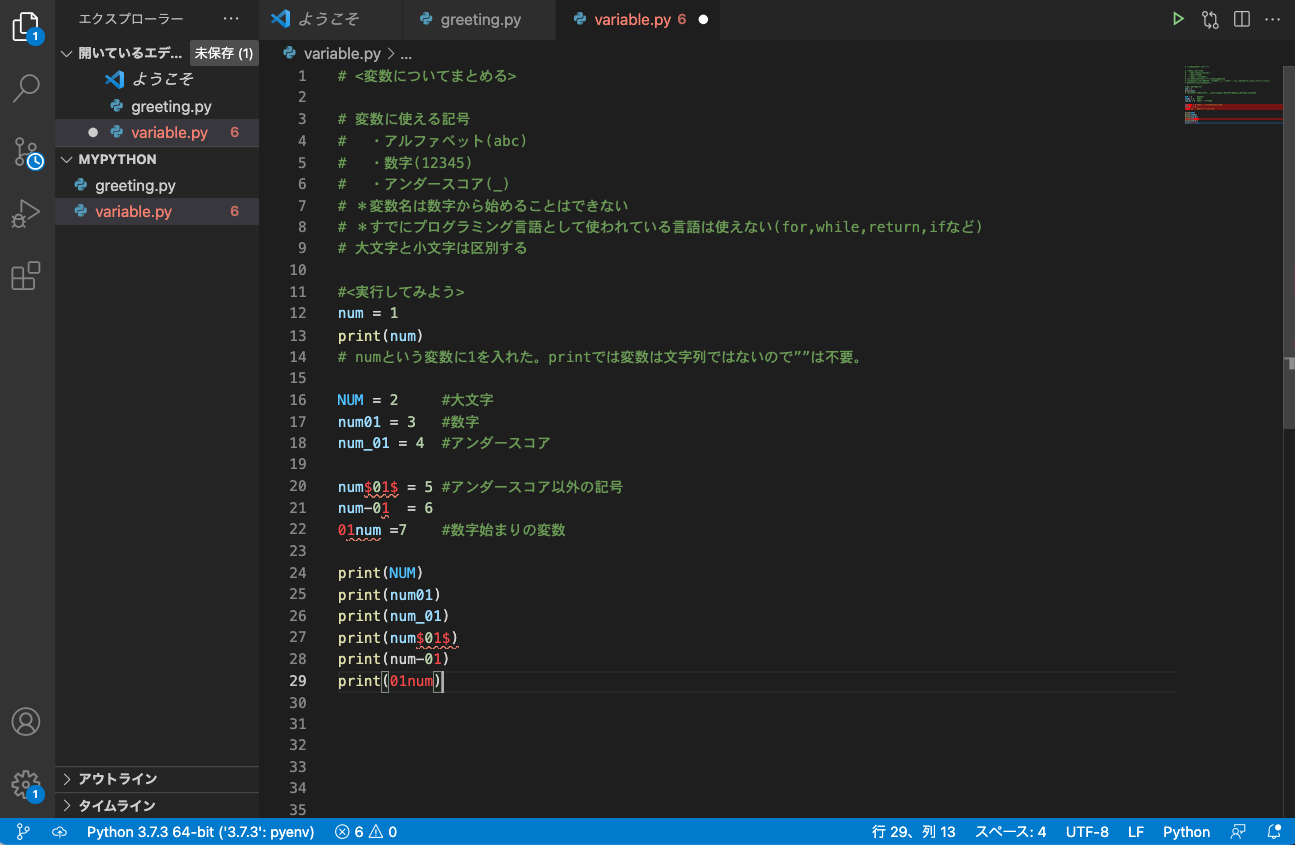1295x845 pixels.
Task: Click the breadcrumb chevron after variable.py
Action: (x=391, y=54)
